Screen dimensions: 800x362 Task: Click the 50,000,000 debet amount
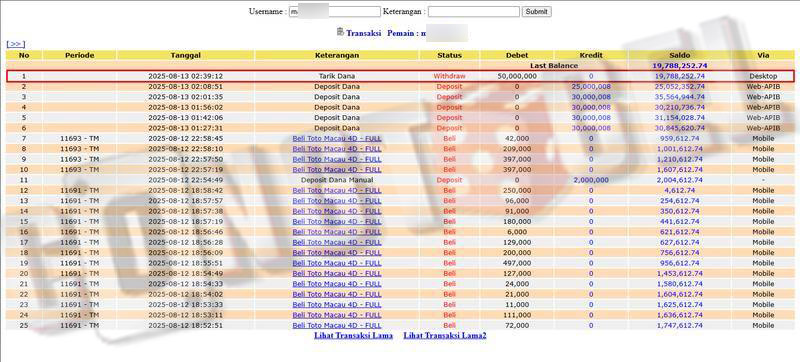pos(517,76)
